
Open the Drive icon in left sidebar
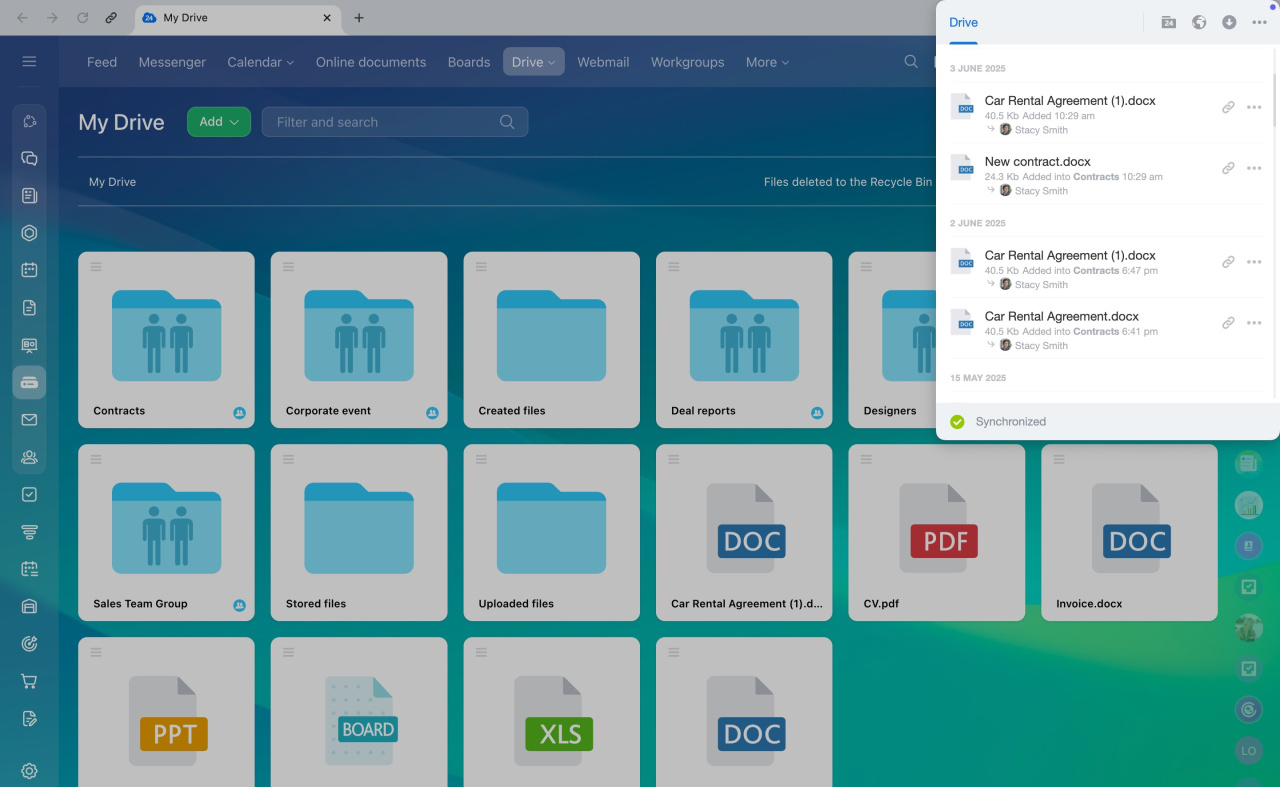(29, 383)
